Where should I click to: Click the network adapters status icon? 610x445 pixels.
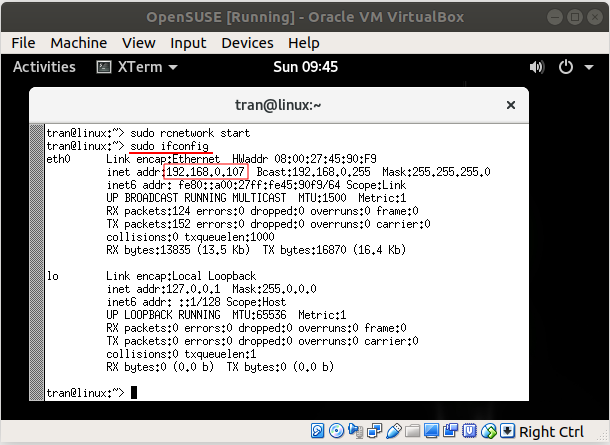pos(375,431)
